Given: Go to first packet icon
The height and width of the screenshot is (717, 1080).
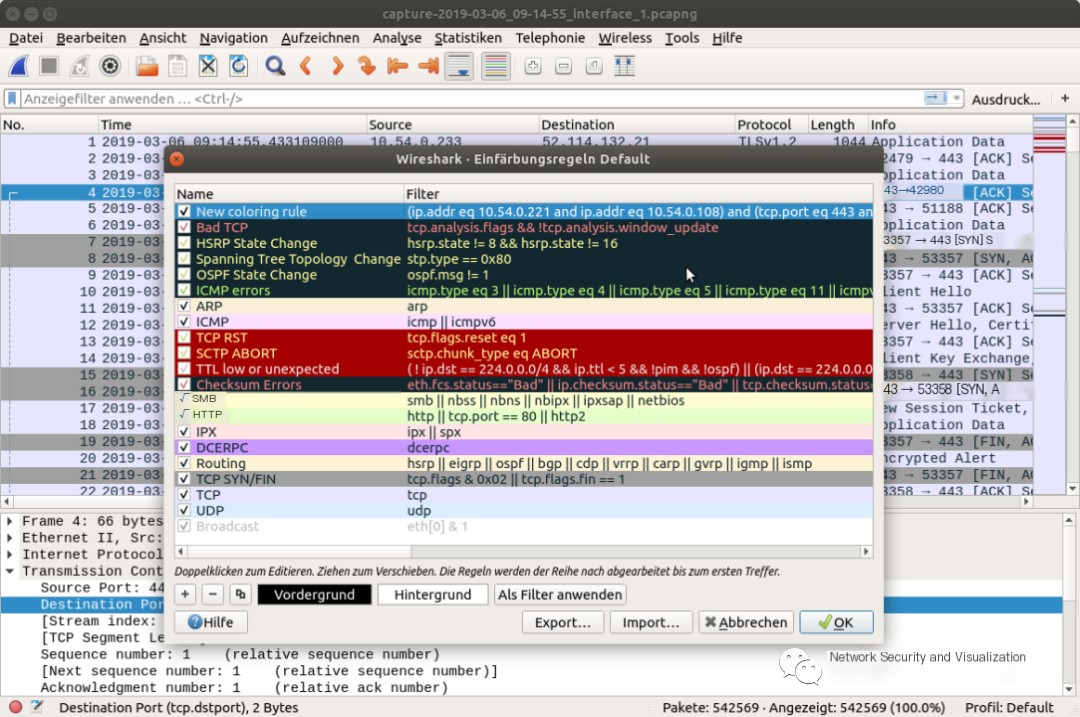Looking at the screenshot, I should (x=397, y=66).
